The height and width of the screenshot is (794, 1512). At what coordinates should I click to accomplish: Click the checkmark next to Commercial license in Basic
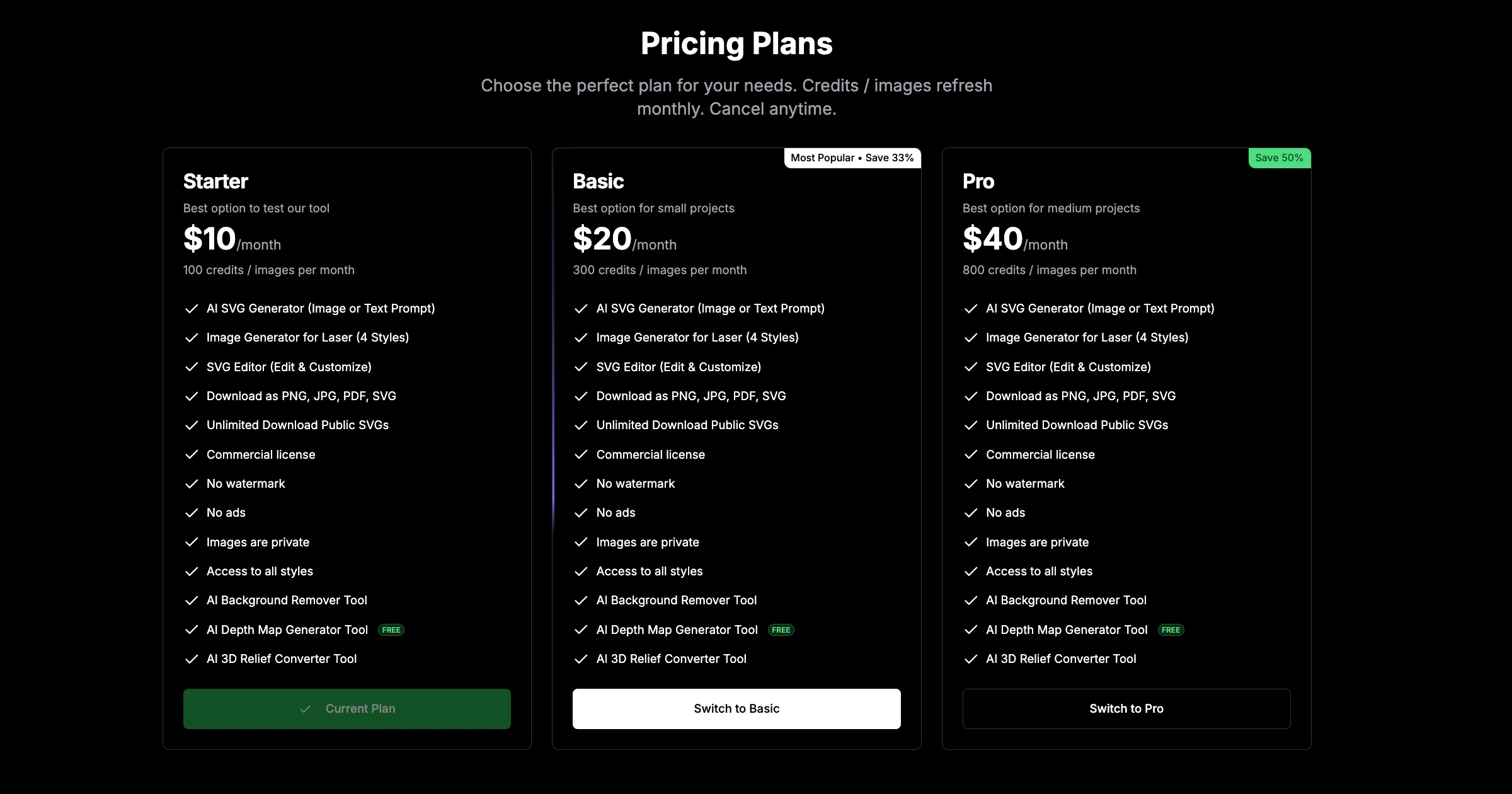(581, 455)
